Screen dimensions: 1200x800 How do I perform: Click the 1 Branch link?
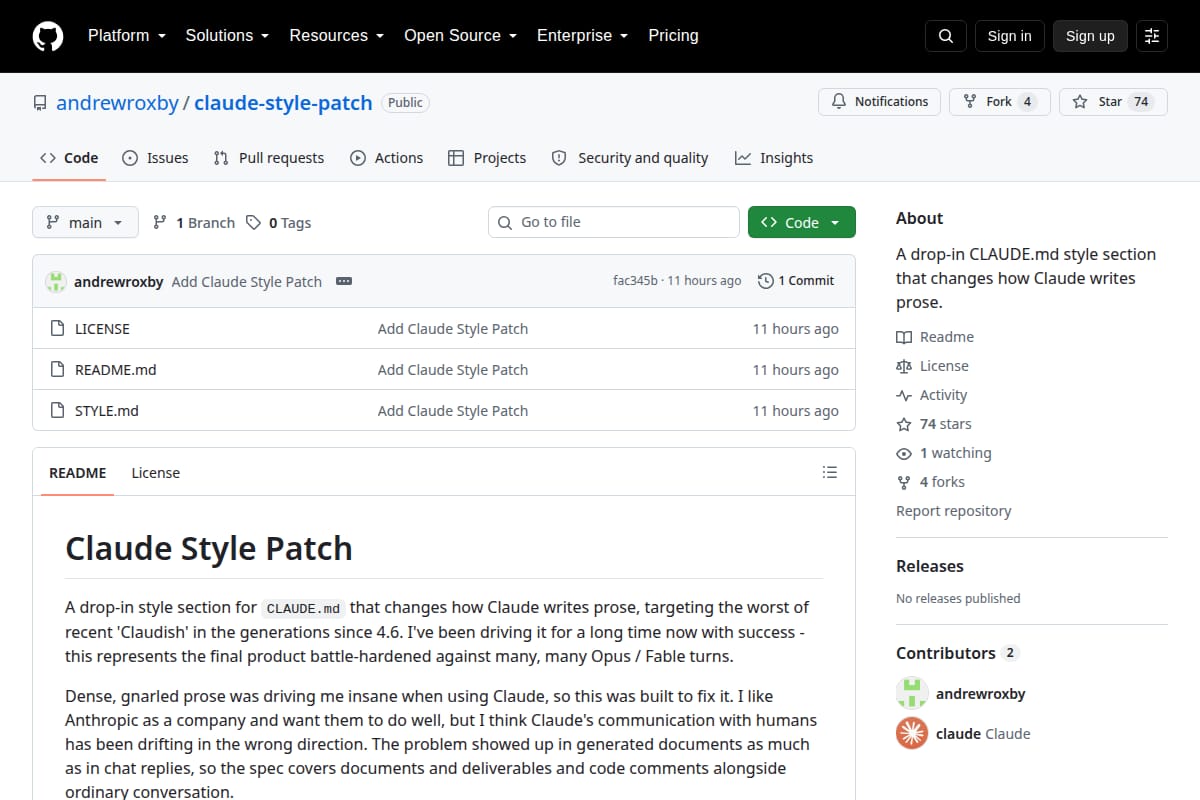point(194,223)
